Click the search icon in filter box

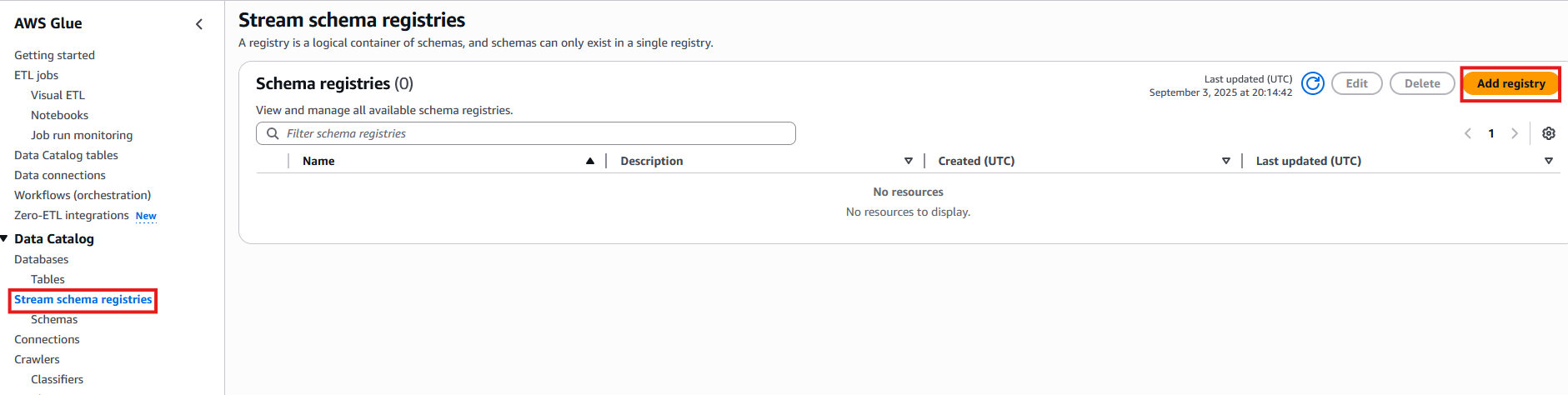point(273,133)
